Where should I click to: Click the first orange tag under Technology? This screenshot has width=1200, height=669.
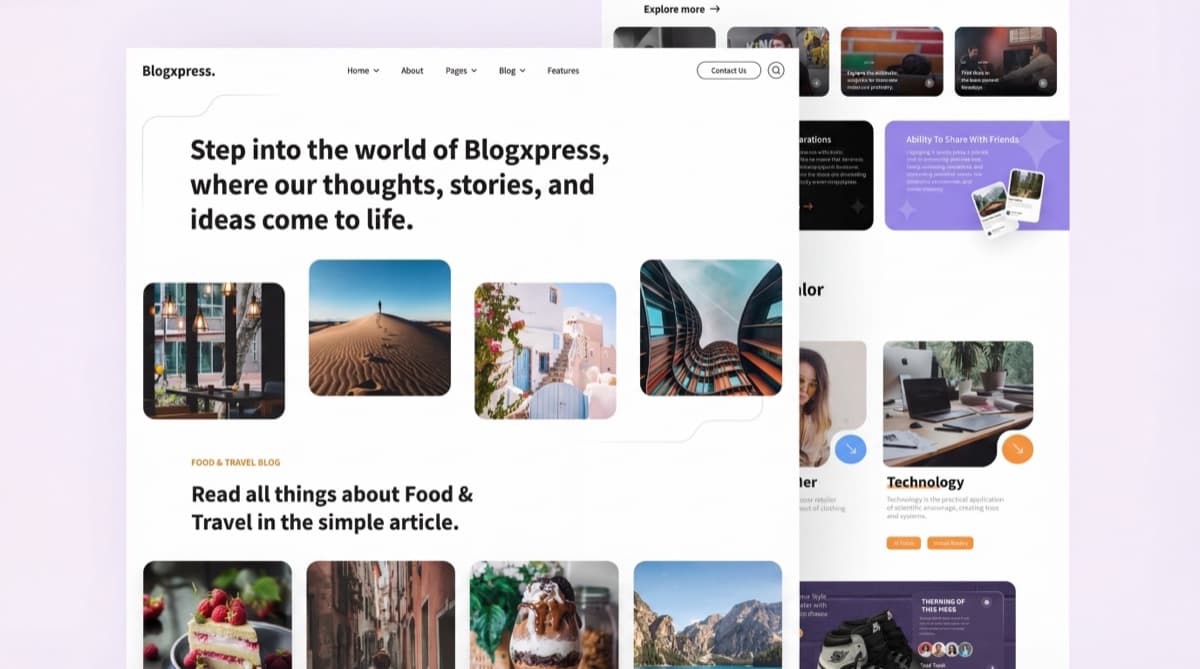coord(903,543)
